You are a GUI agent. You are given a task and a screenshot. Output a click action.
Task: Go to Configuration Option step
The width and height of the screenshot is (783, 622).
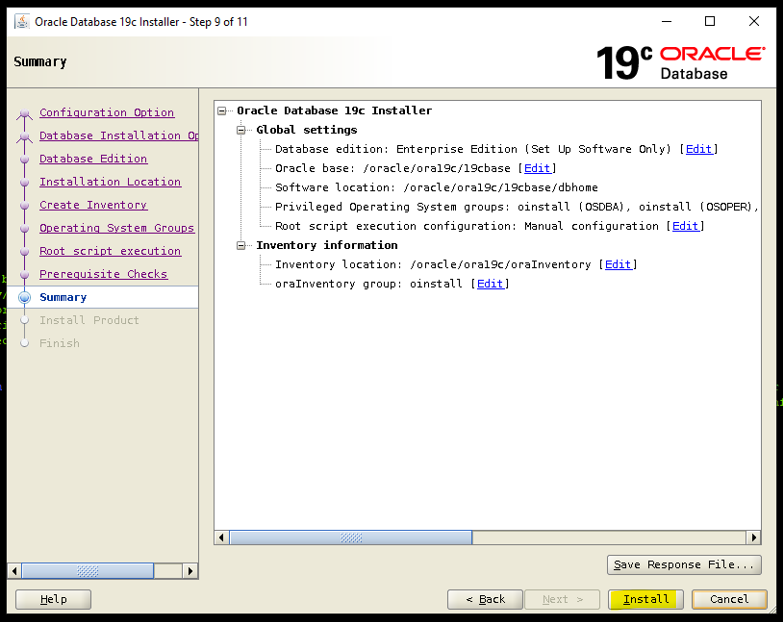(x=107, y=112)
